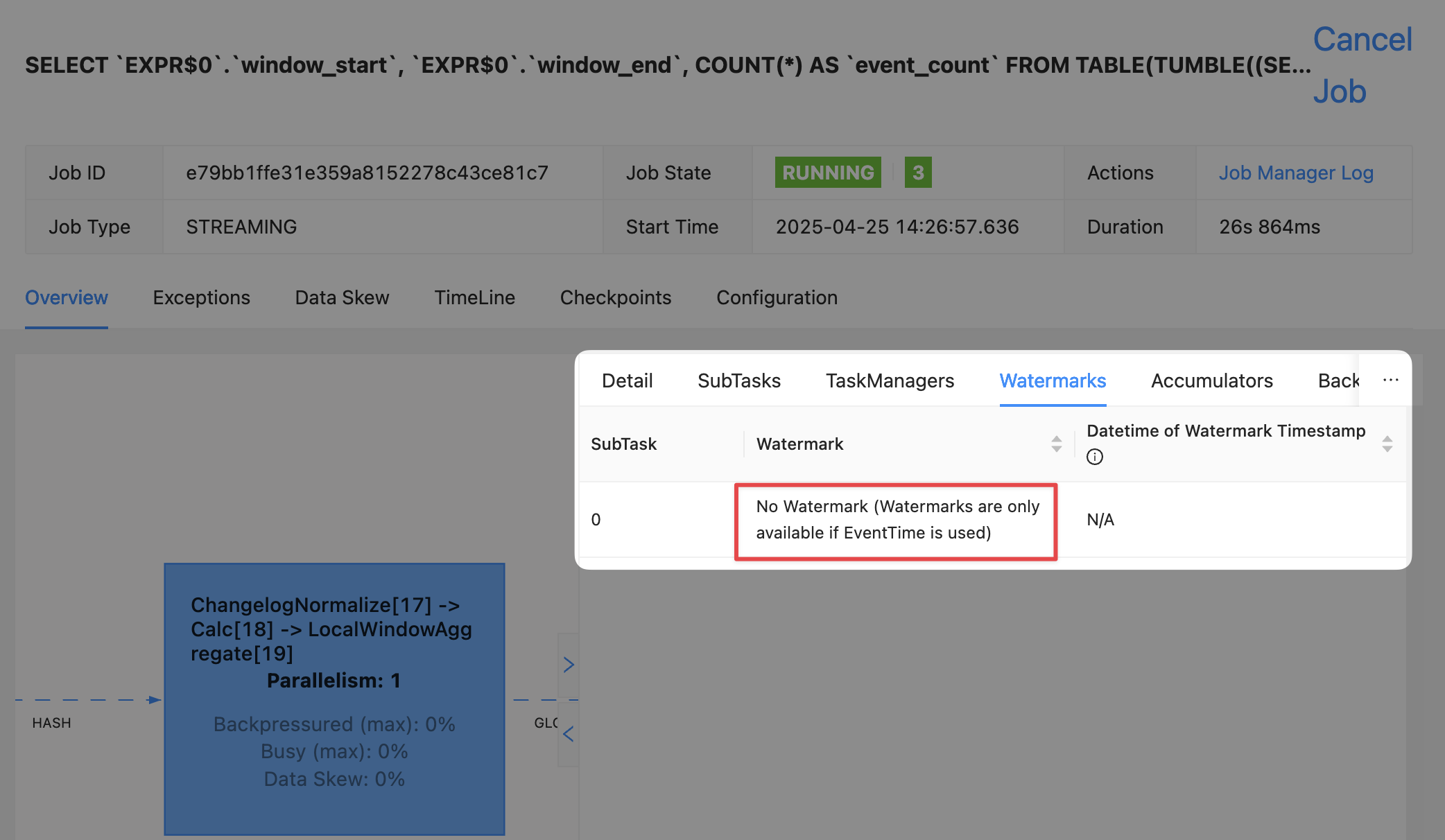Click the right chevron panel expand arrow
The height and width of the screenshot is (840, 1445).
pos(569,665)
